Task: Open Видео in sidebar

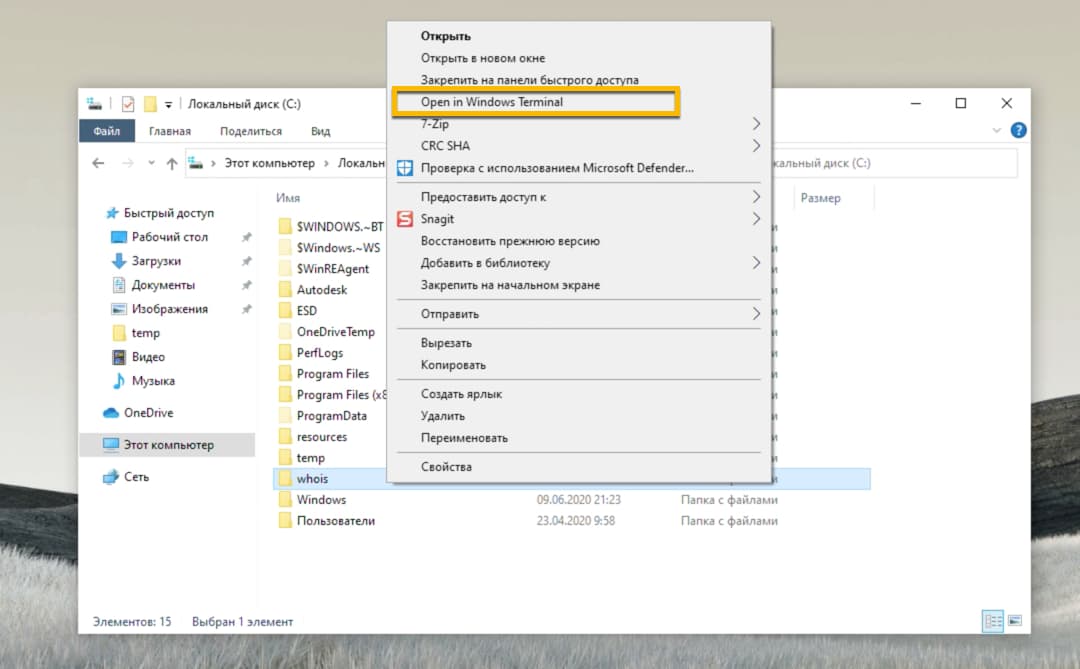Action: pyautogui.click(x=139, y=357)
